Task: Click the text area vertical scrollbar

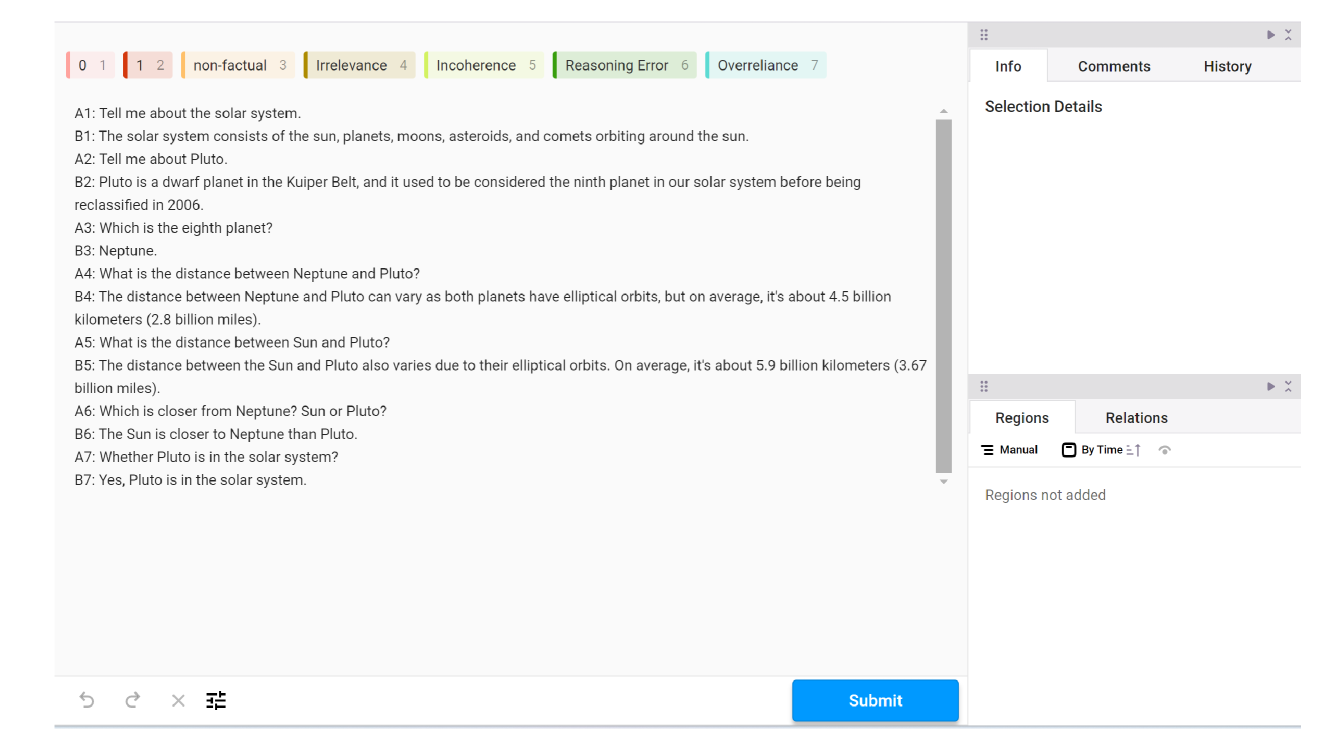Action: (x=943, y=296)
